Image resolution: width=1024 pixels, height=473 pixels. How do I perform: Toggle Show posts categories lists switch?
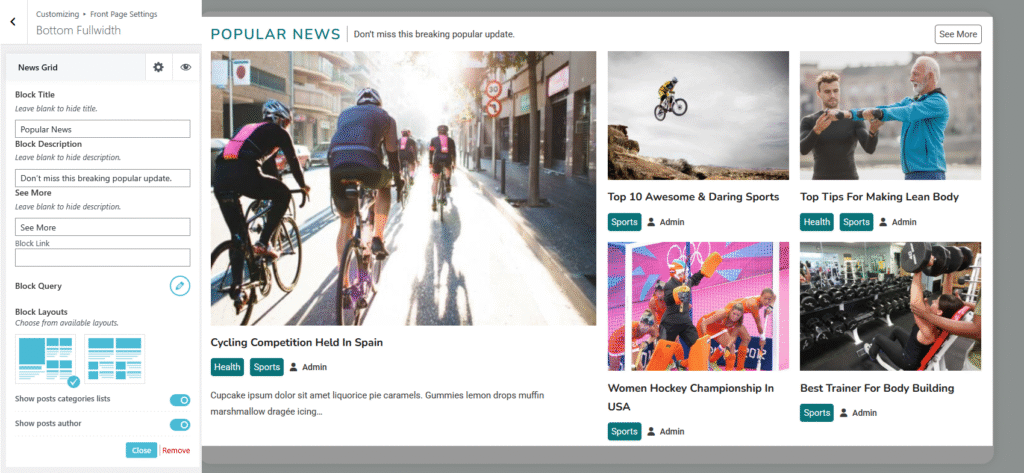pyautogui.click(x=180, y=400)
